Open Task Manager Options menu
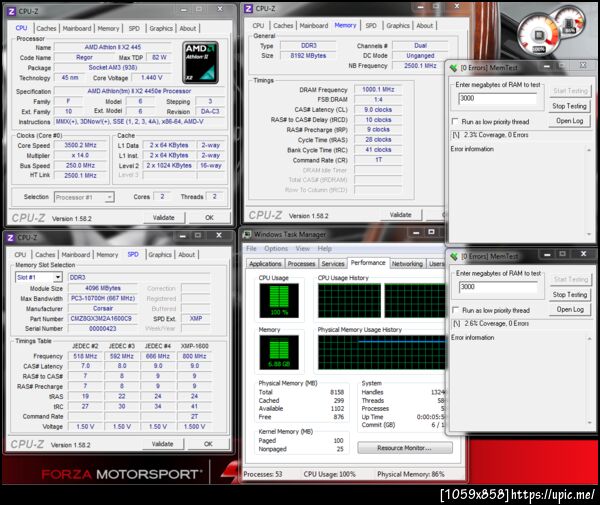Image resolution: width=600 pixels, height=505 pixels. click(276, 248)
